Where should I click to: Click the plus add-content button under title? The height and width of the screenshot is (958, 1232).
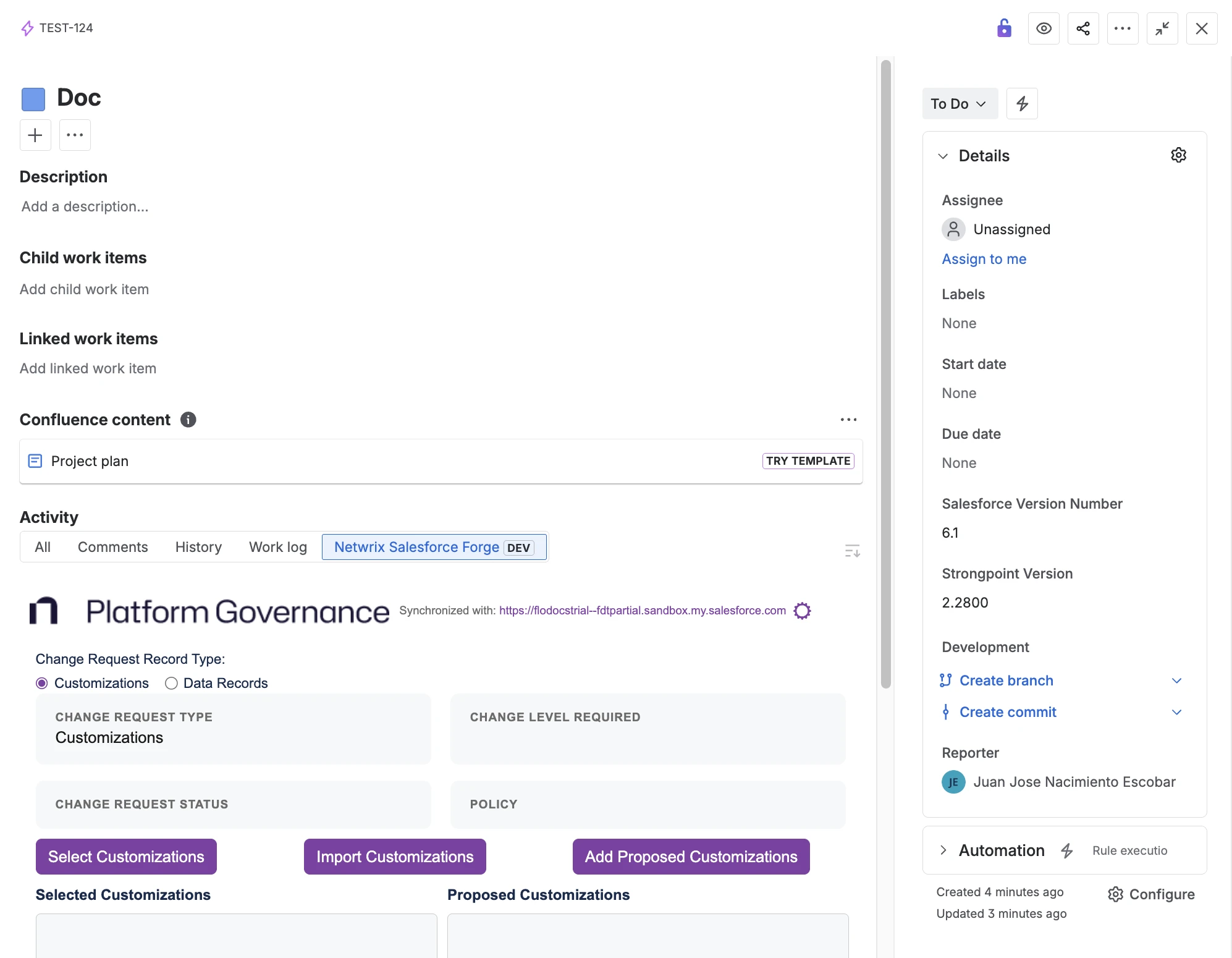click(x=35, y=135)
